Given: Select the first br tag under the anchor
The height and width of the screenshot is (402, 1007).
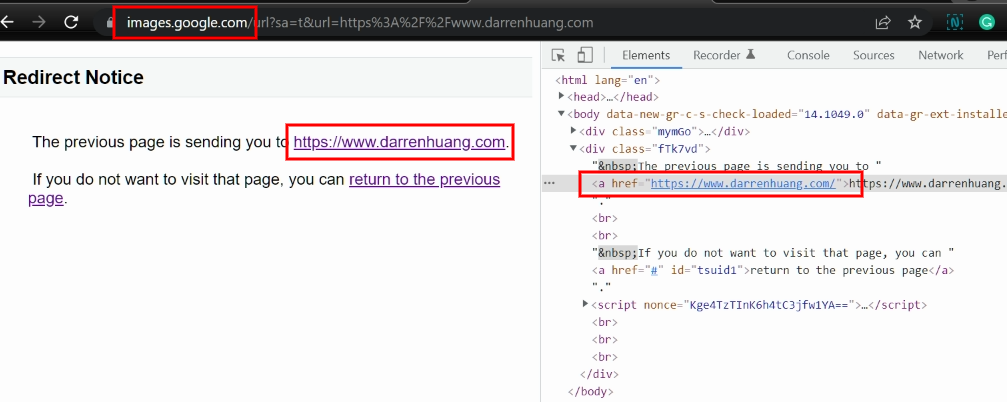Looking at the screenshot, I should click(604, 218).
